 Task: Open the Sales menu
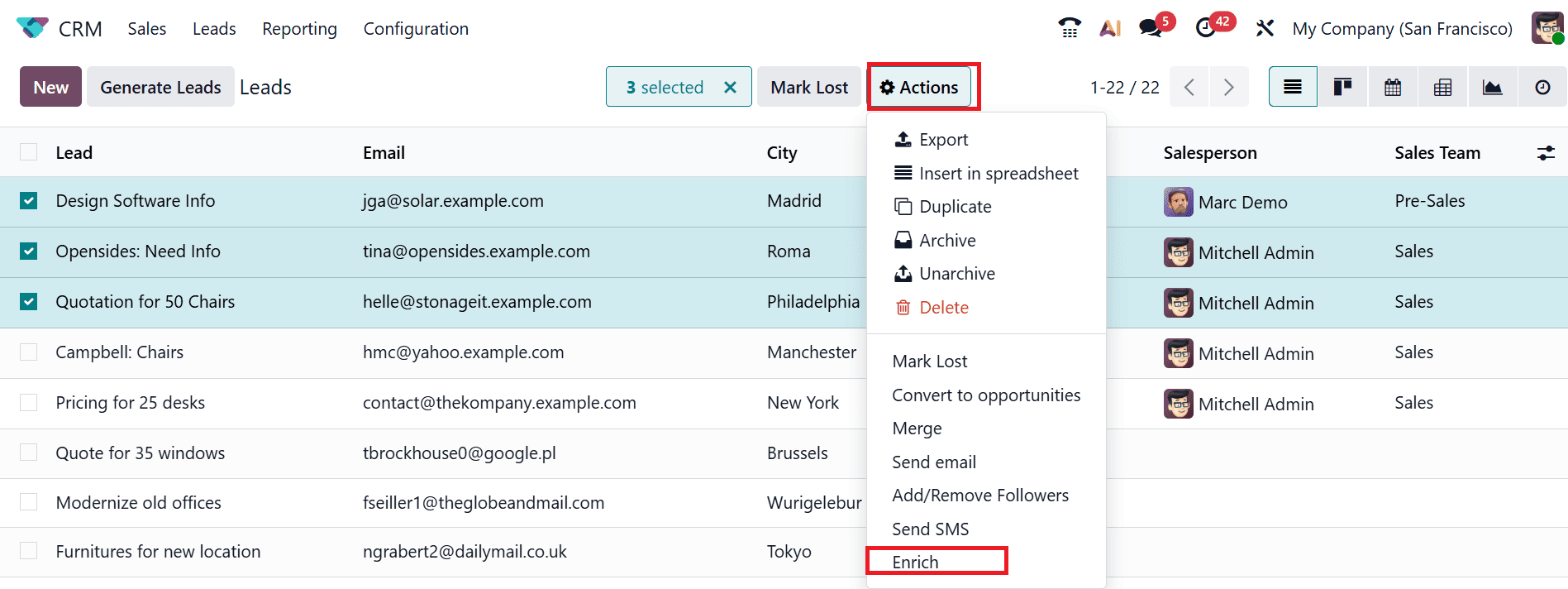point(147,28)
